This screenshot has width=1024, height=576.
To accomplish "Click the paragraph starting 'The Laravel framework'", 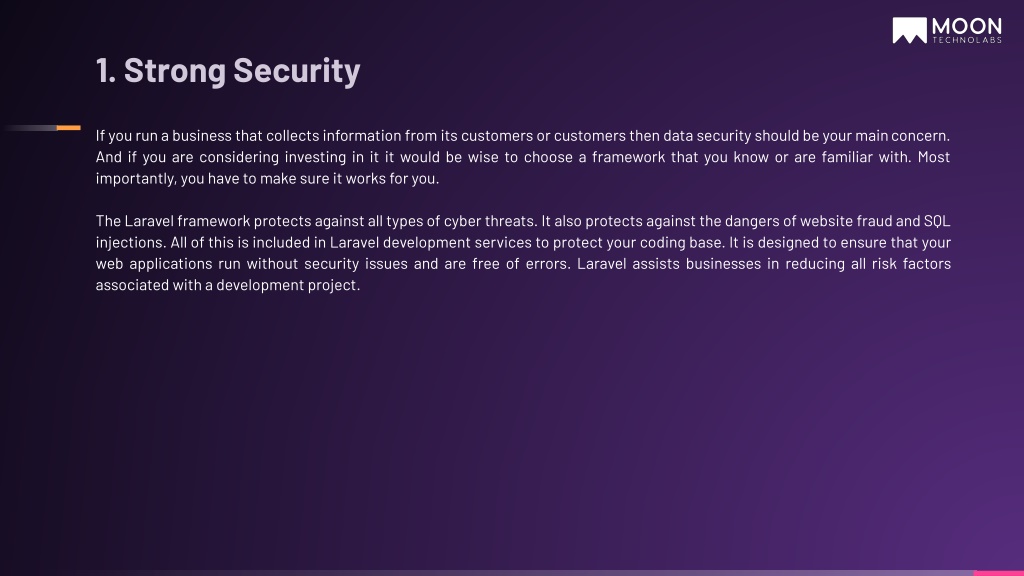I will [x=522, y=253].
